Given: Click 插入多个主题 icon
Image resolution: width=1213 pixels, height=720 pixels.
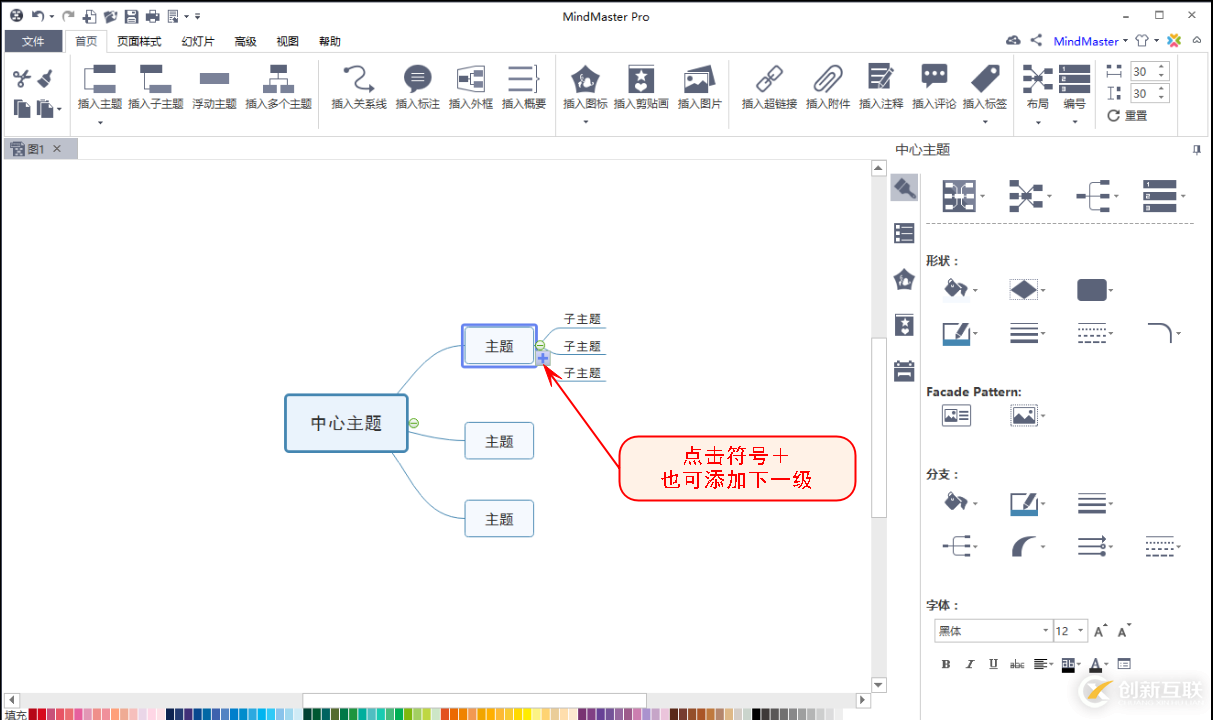Looking at the screenshot, I should [x=278, y=80].
